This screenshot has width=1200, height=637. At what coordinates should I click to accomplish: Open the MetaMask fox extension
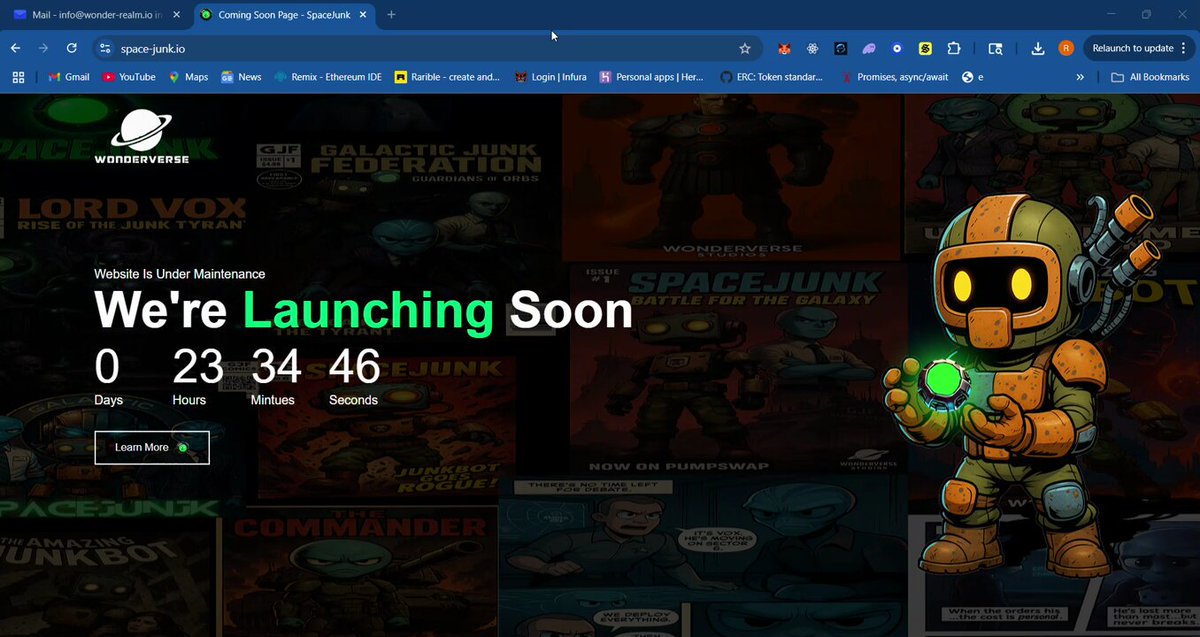pos(784,48)
